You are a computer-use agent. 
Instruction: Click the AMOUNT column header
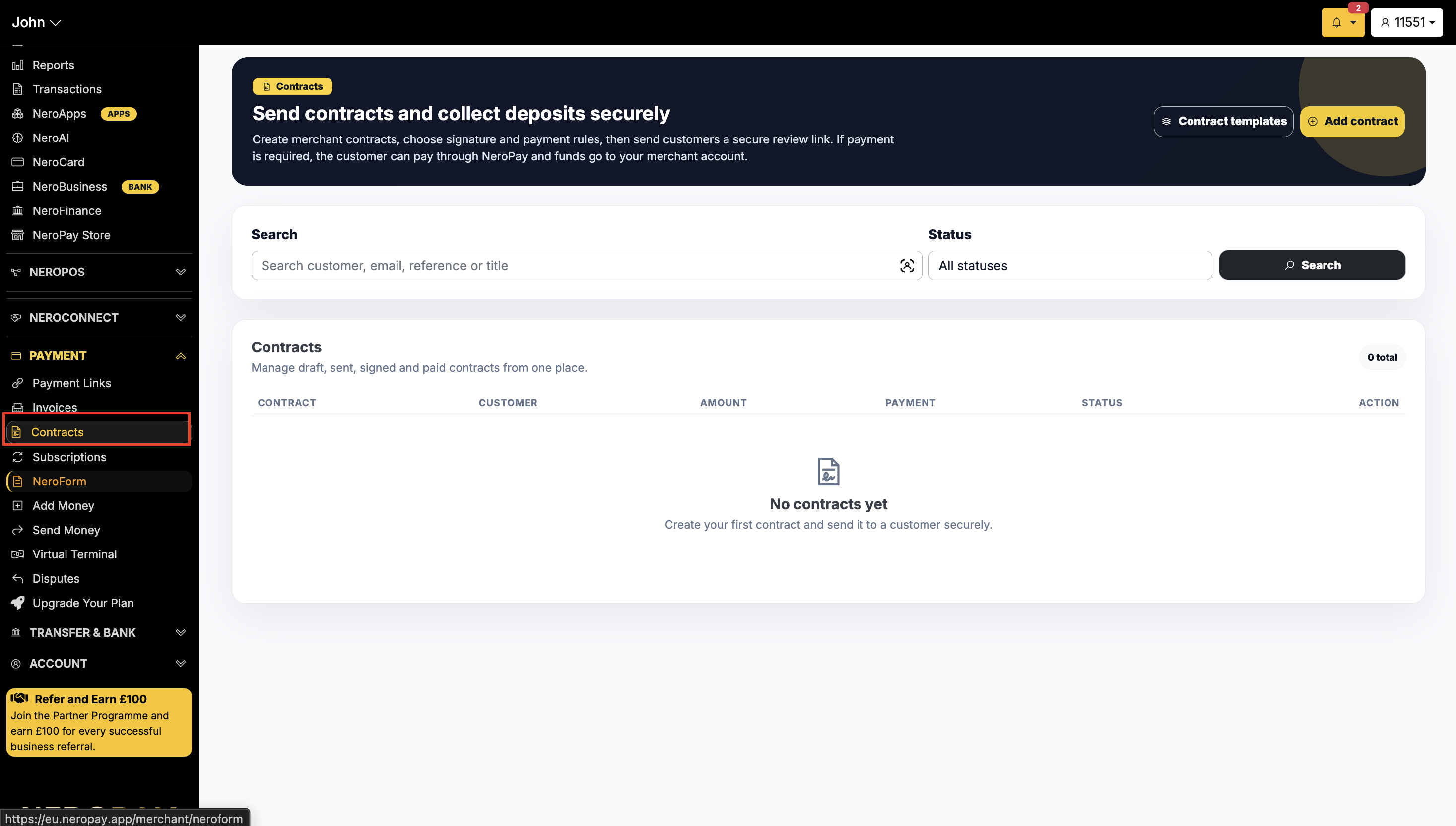(724, 402)
